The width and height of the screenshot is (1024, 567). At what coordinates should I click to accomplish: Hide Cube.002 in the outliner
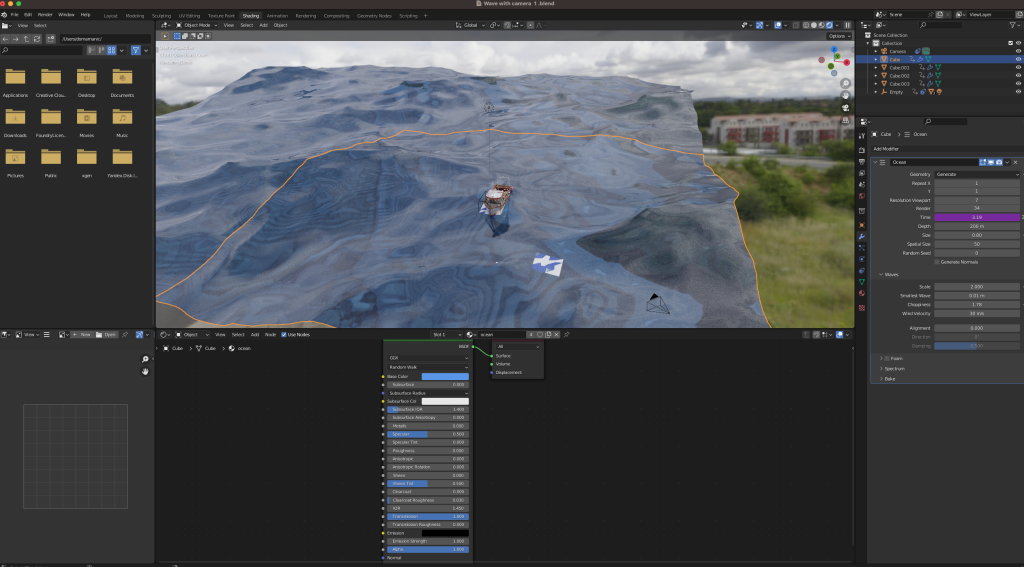pos(1018,75)
